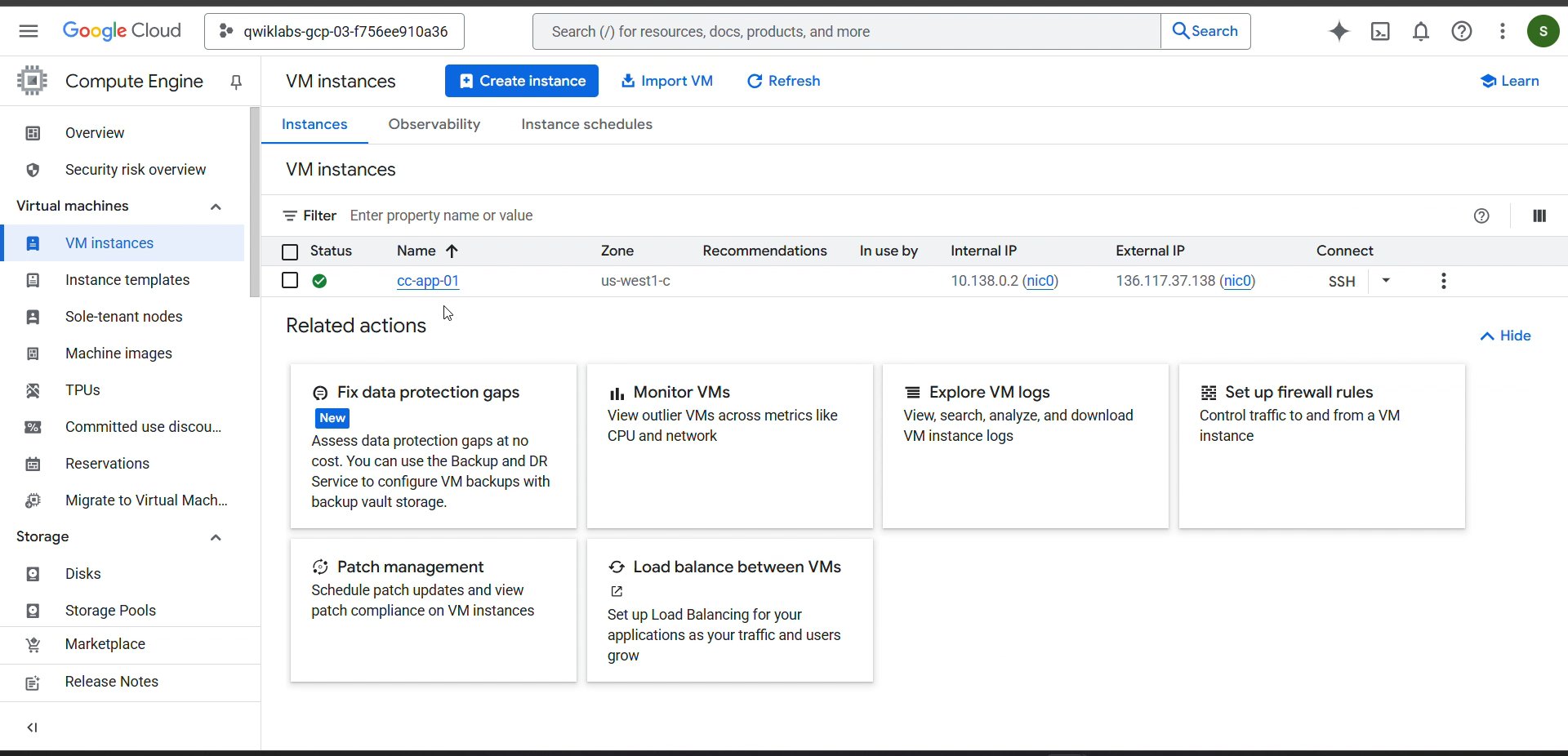The width and height of the screenshot is (1568, 756).
Task: Sort by Name using the arrow icon
Action: pyautogui.click(x=452, y=251)
